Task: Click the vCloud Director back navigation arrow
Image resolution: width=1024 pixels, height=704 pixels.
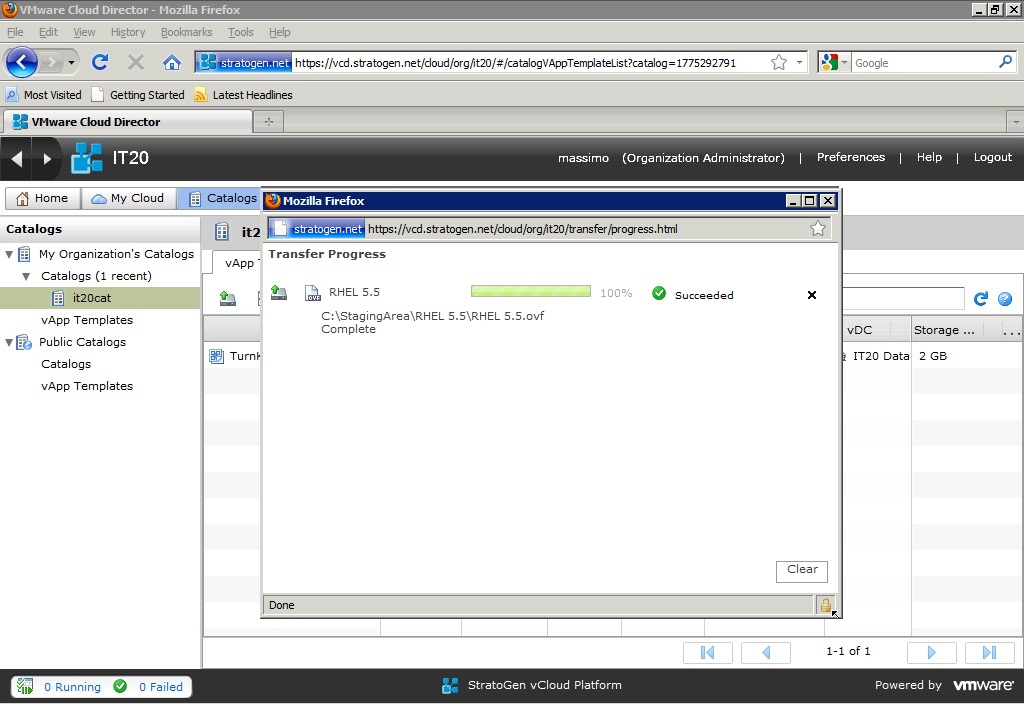Action: (17, 158)
